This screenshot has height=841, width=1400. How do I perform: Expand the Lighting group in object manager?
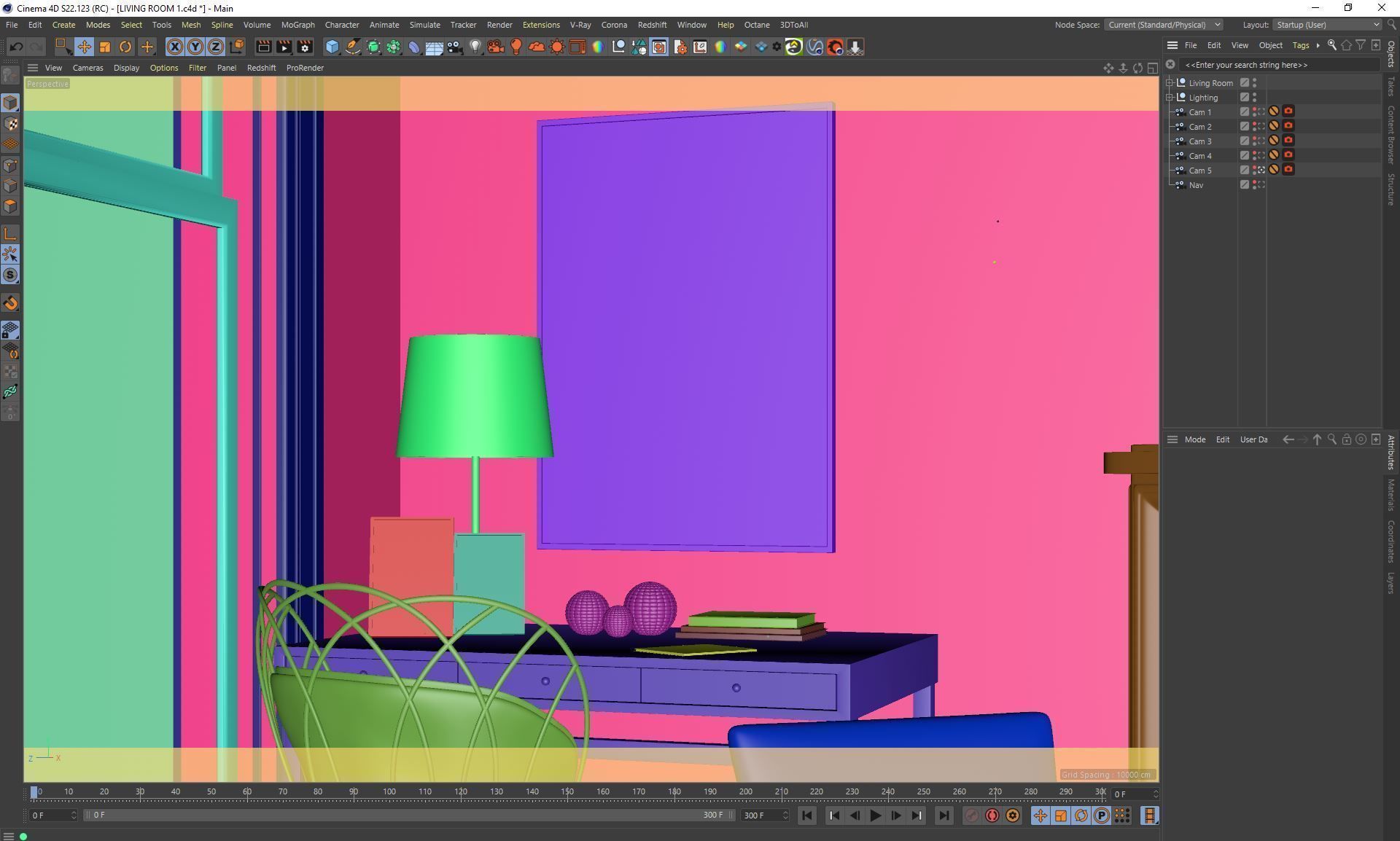[x=1170, y=98]
